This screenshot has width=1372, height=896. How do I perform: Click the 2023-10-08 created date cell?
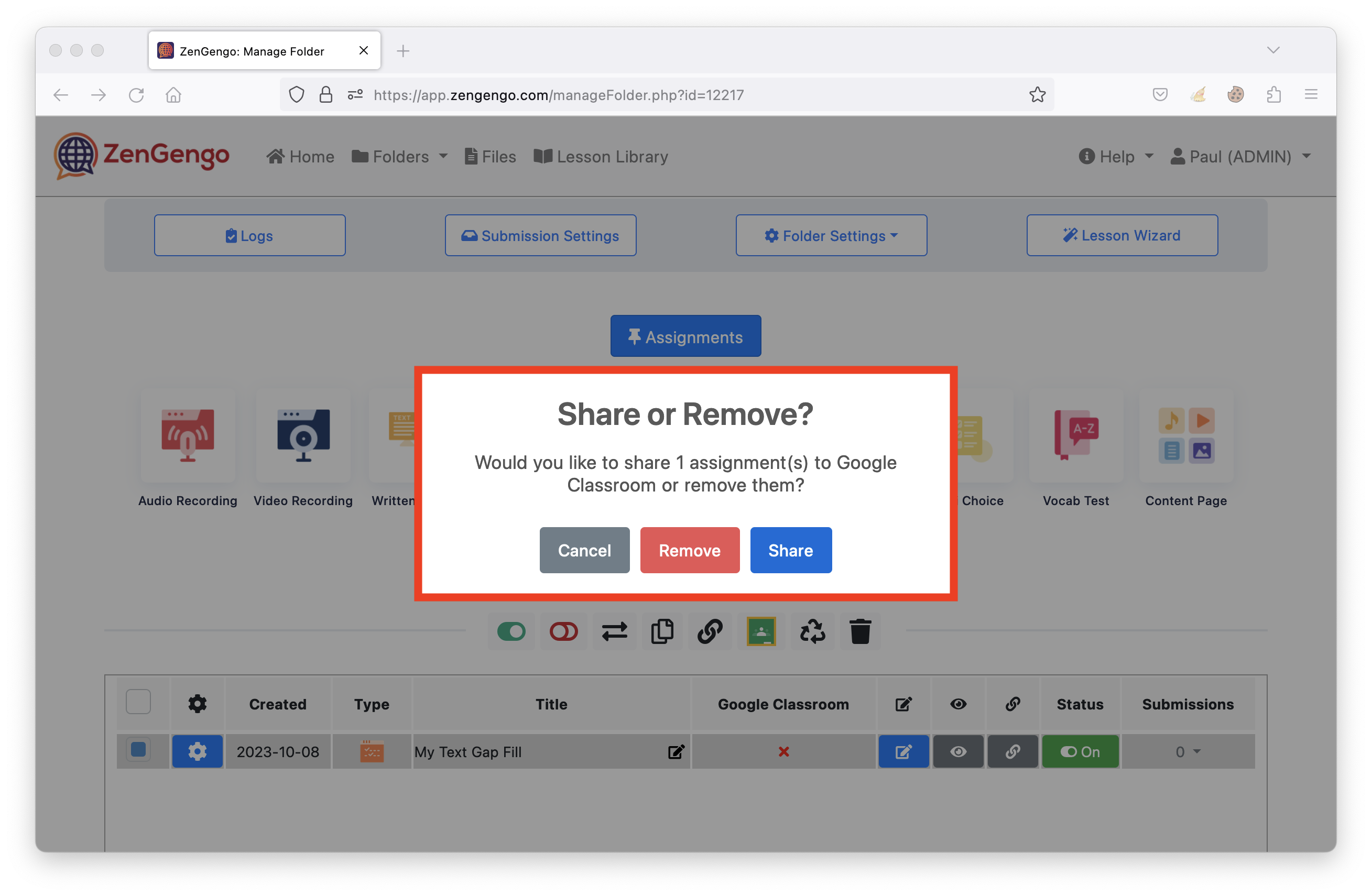(277, 751)
